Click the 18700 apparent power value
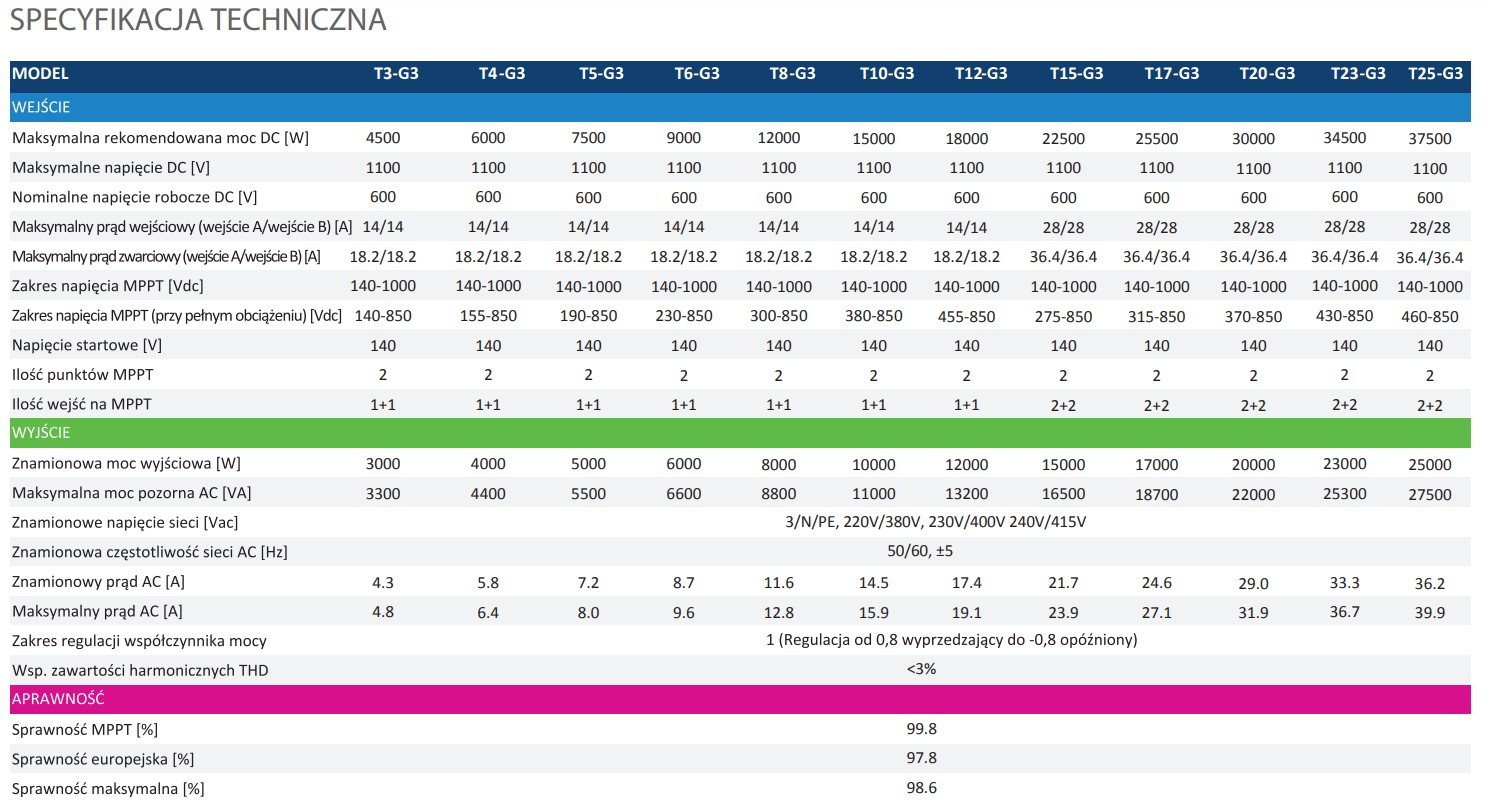1485x802 pixels. click(x=1156, y=494)
